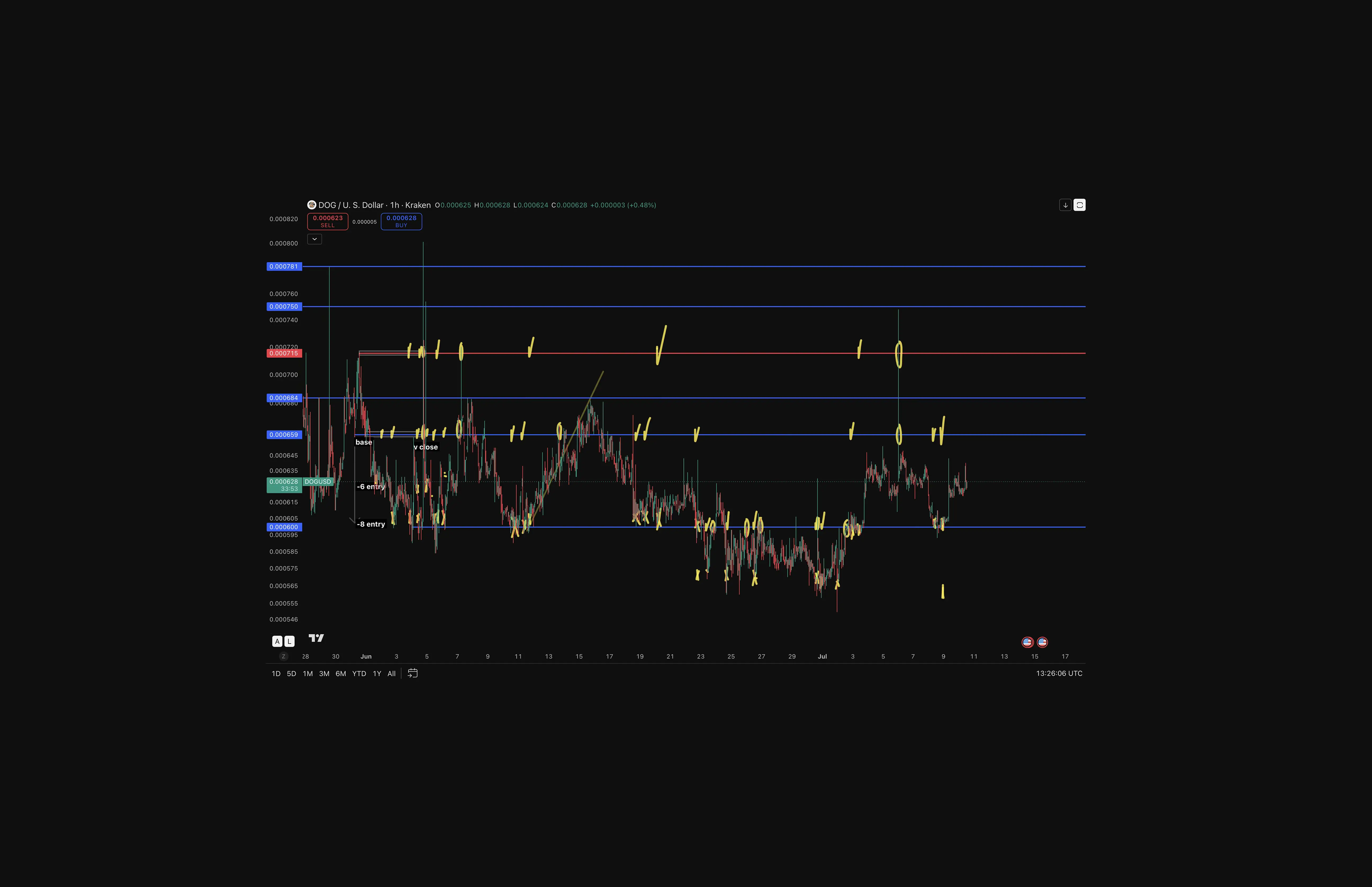Click the green 0.000628 current price label
This screenshot has width=1372, height=887.
pyautogui.click(x=285, y=485)
